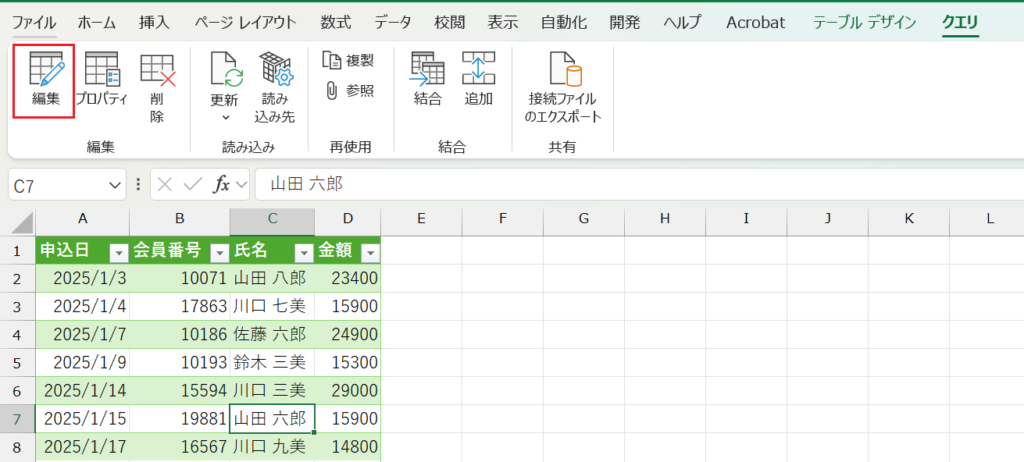Screen dimensions: 1024x462
Task: Click cell with amount 14800
Action: coord(347,446)
